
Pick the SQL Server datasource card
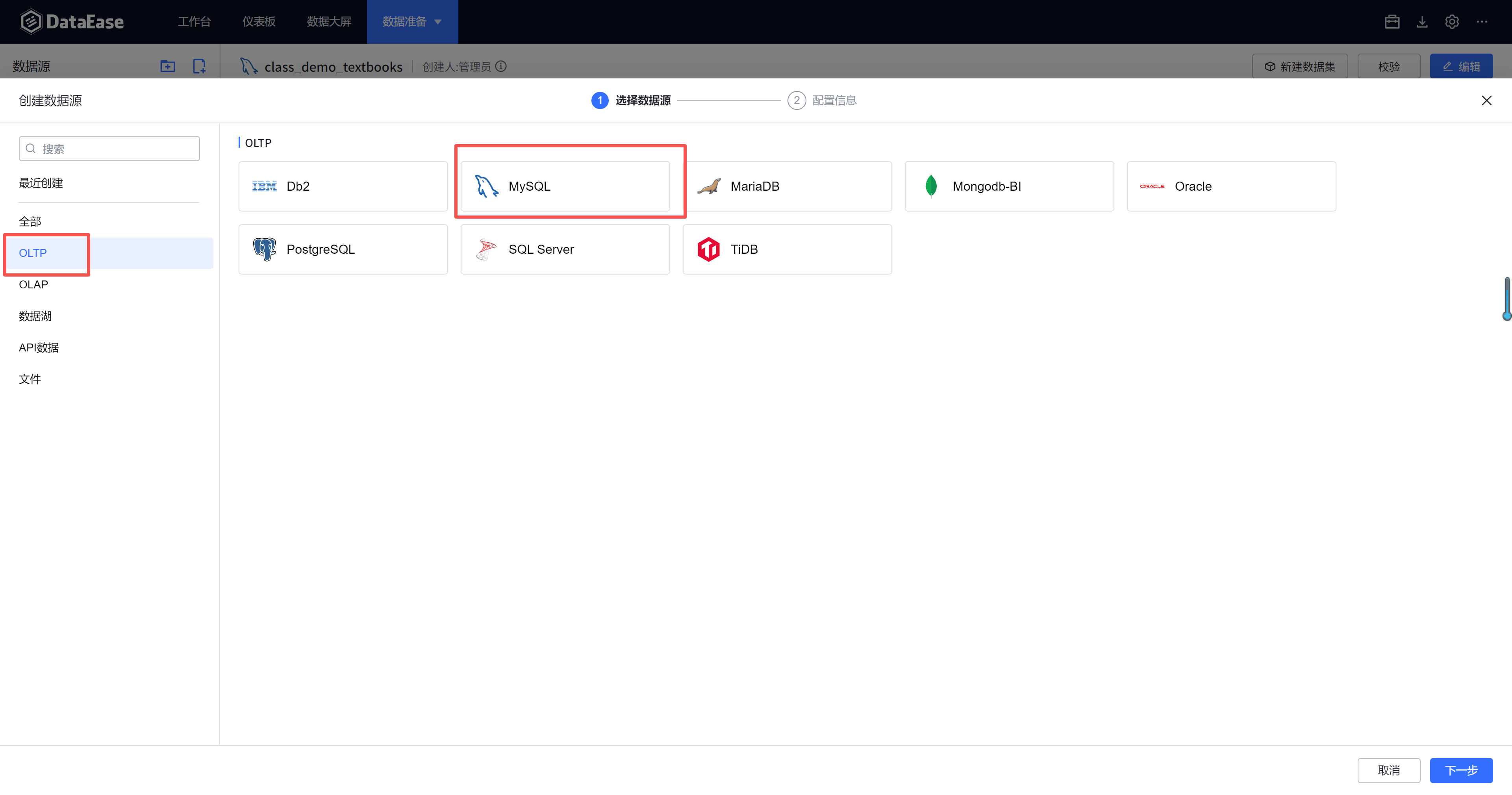point(565,249)
